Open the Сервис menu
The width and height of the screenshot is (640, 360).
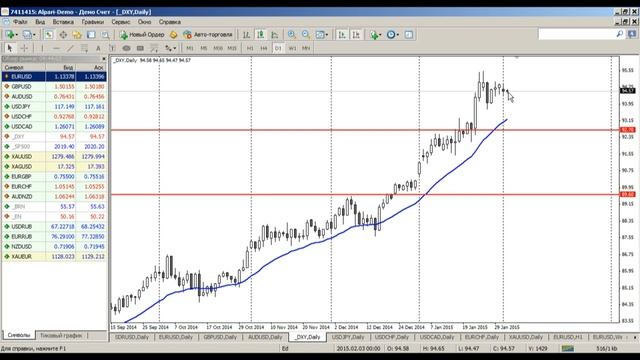[121, 22]
